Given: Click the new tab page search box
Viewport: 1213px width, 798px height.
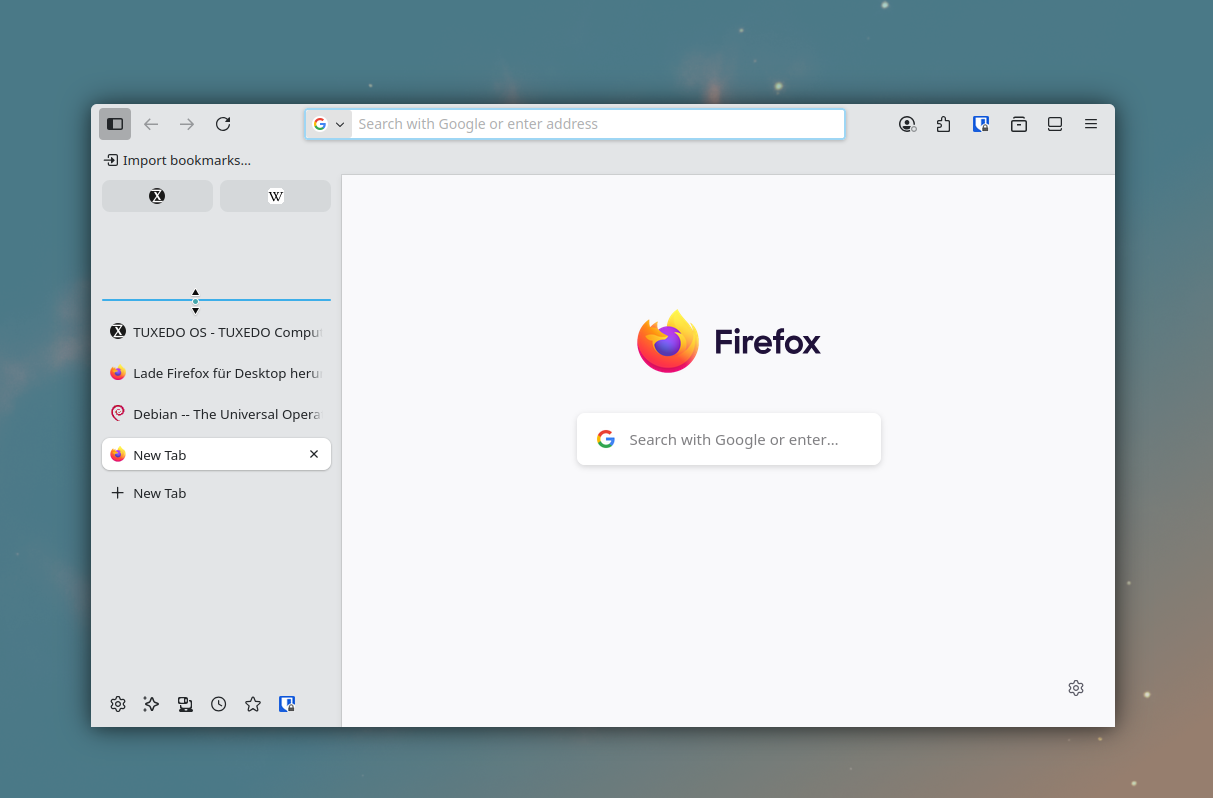Looking at the screenshot, I should [729, 439].
